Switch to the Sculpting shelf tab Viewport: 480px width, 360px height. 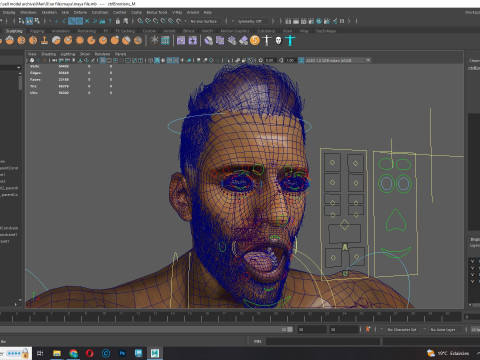click(x=14, y=31)
